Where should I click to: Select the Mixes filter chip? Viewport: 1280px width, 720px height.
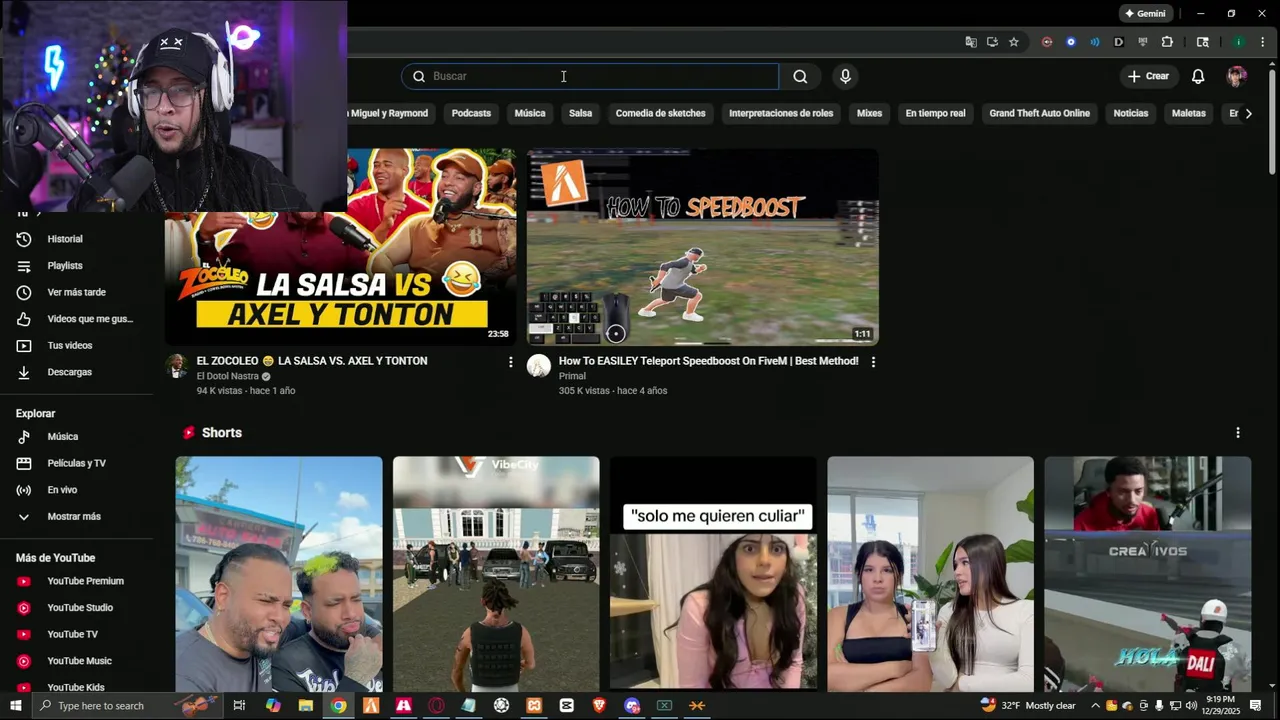coord(869,113)
